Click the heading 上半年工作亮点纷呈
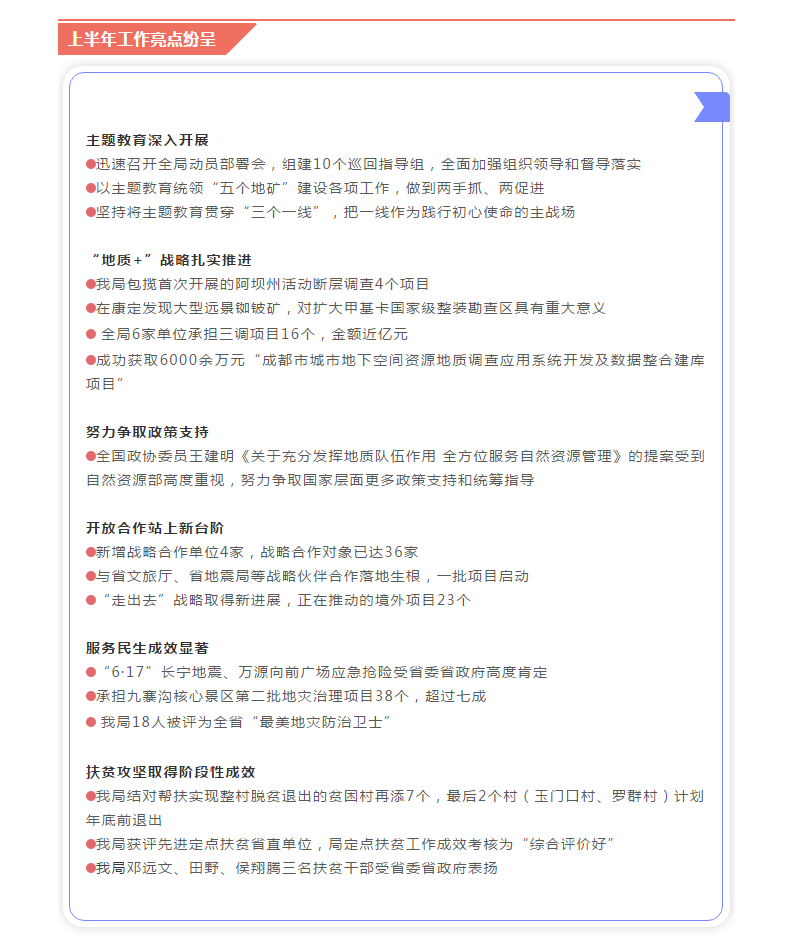Viewport: 800px width, 949px height. (142, 39)
